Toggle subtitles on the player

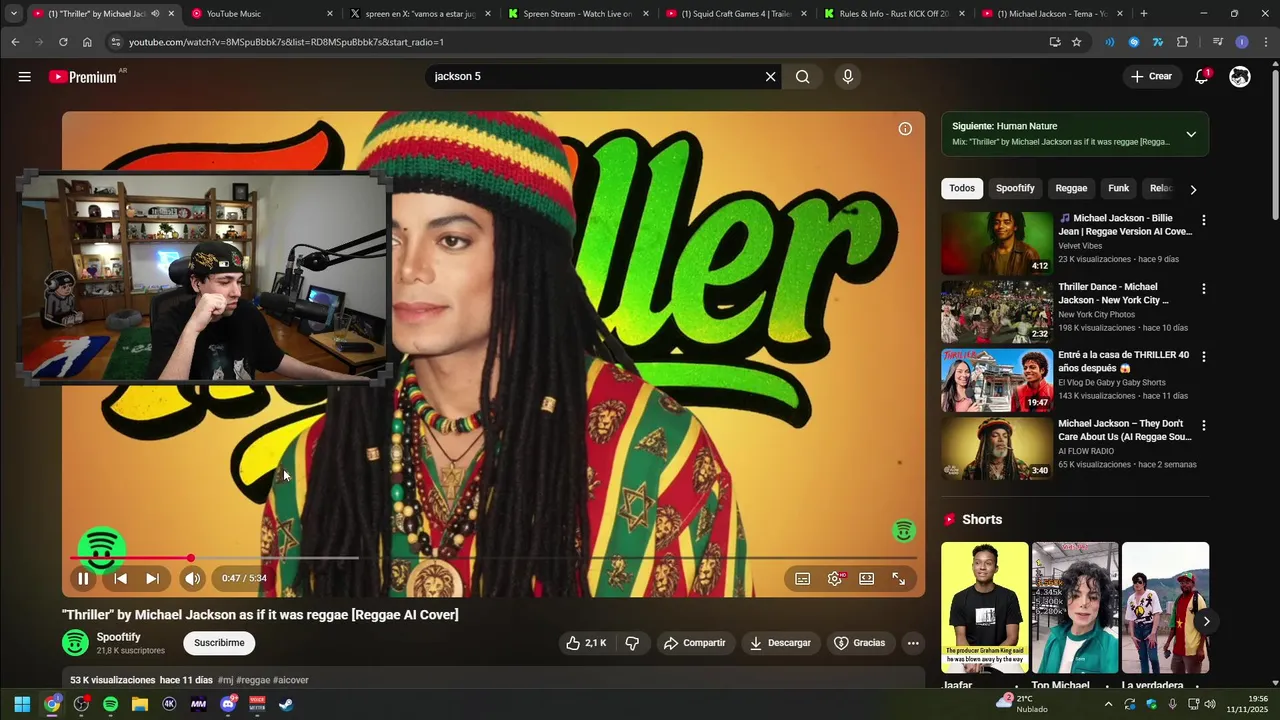coord(802,578)
